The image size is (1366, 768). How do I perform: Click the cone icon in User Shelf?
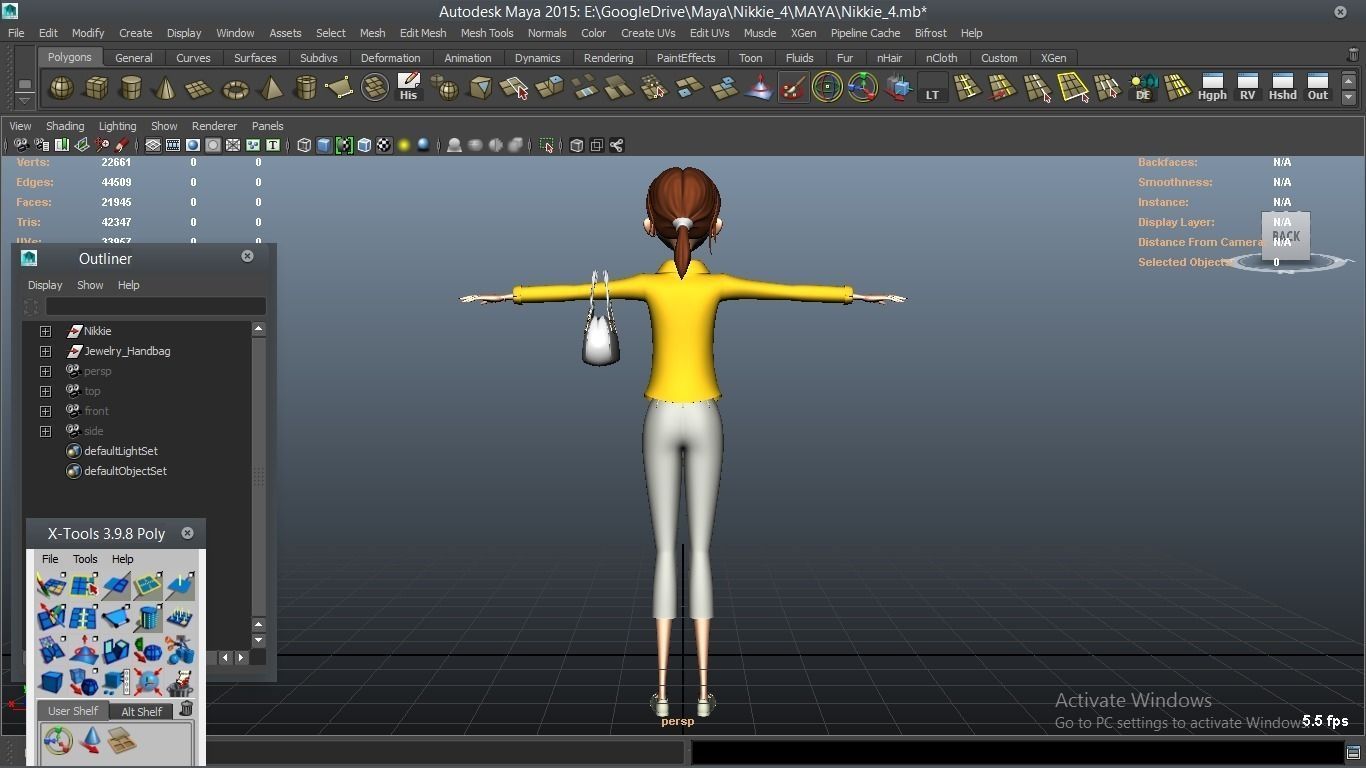[90, 741]
